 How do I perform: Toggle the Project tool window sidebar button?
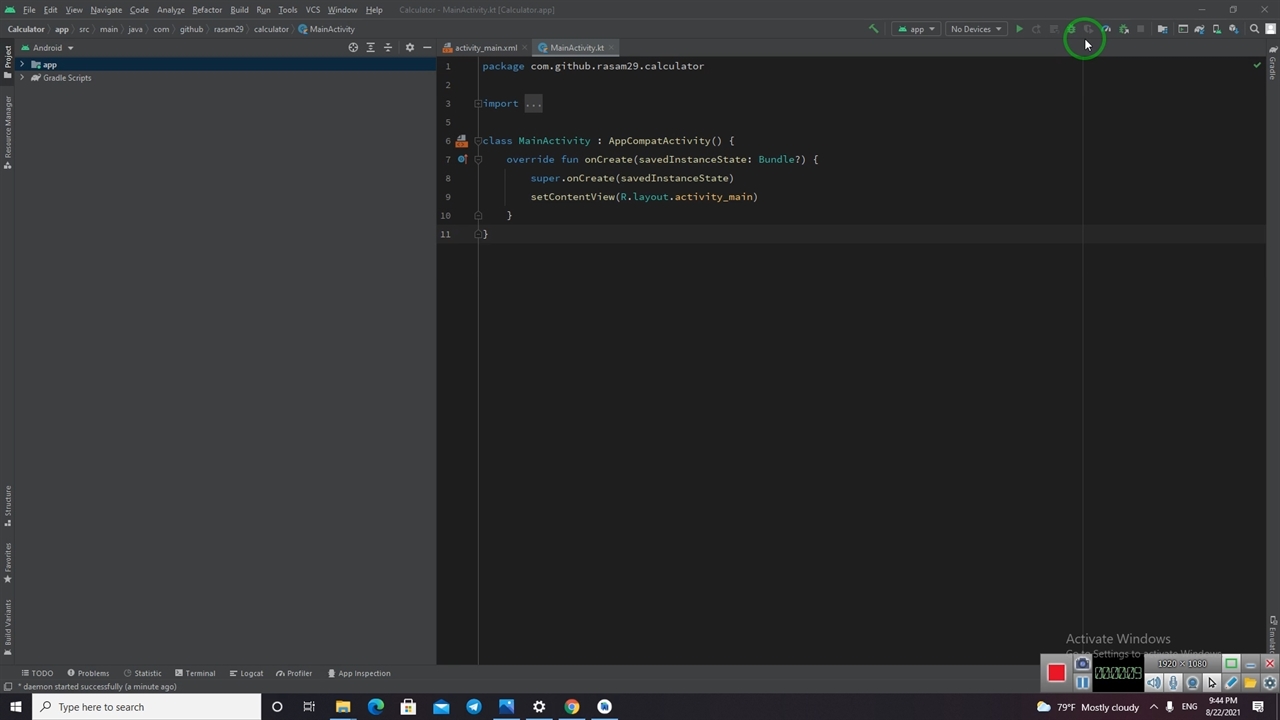click(7, 56)
